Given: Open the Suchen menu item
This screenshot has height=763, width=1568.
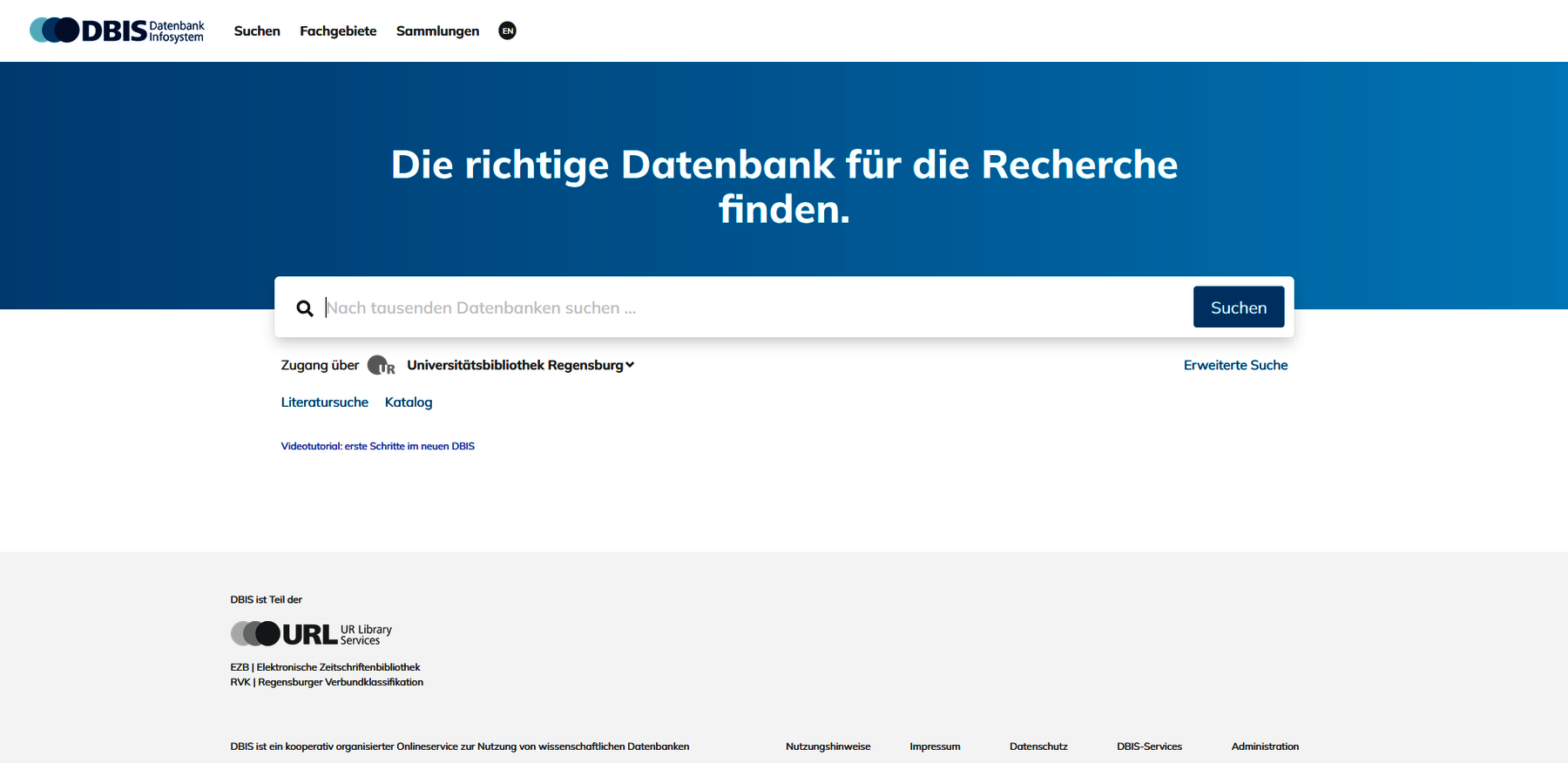Looking at the screenshot, I should click(257, 30).
